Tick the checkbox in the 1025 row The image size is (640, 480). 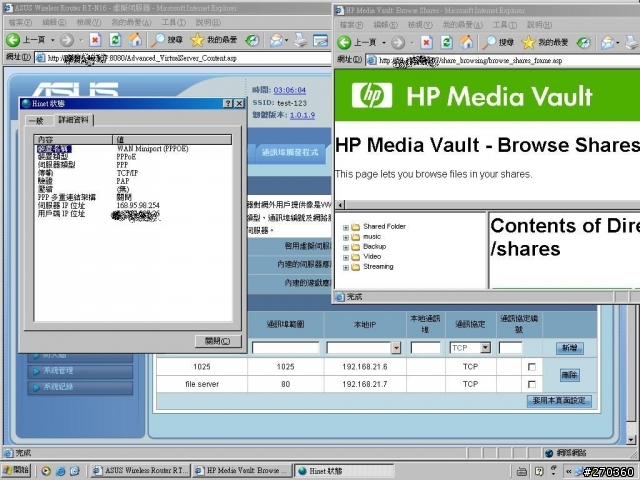point(531,367)
